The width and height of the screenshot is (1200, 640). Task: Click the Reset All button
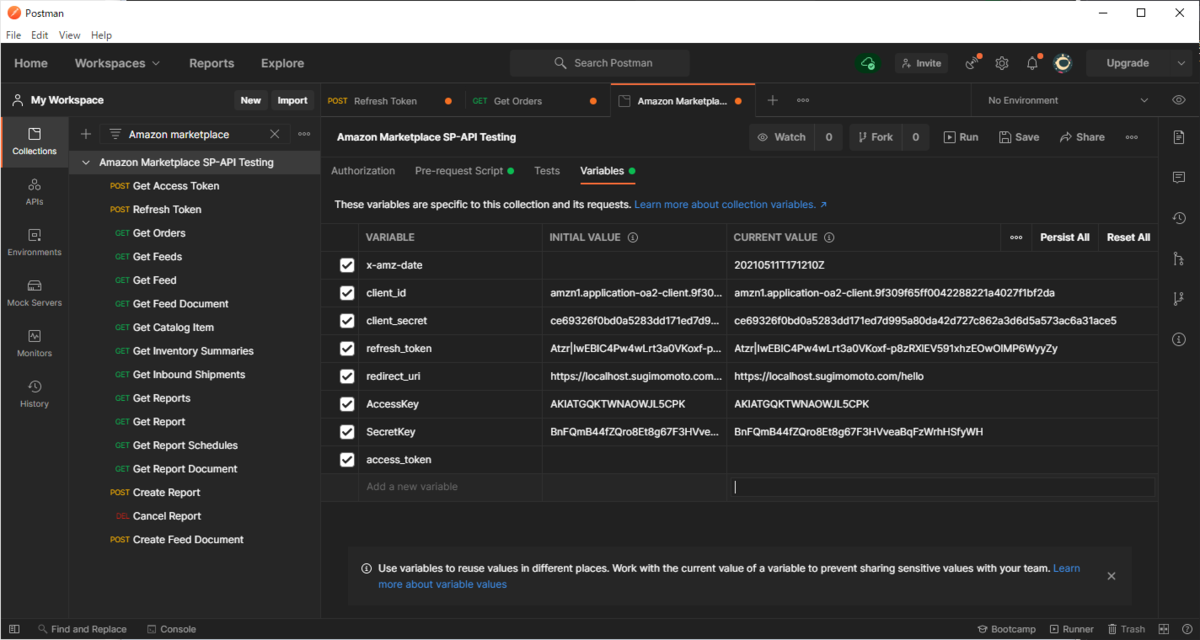click(1128, 237)
